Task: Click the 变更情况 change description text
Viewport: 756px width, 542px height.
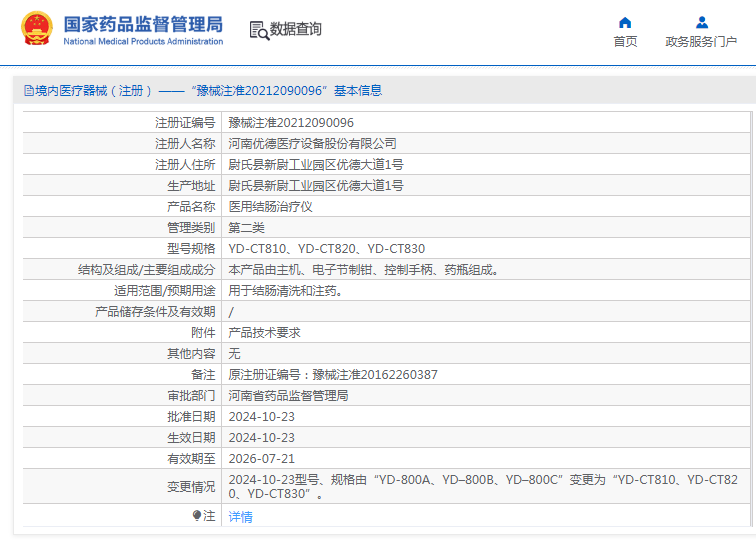Action: pos(483,487)
